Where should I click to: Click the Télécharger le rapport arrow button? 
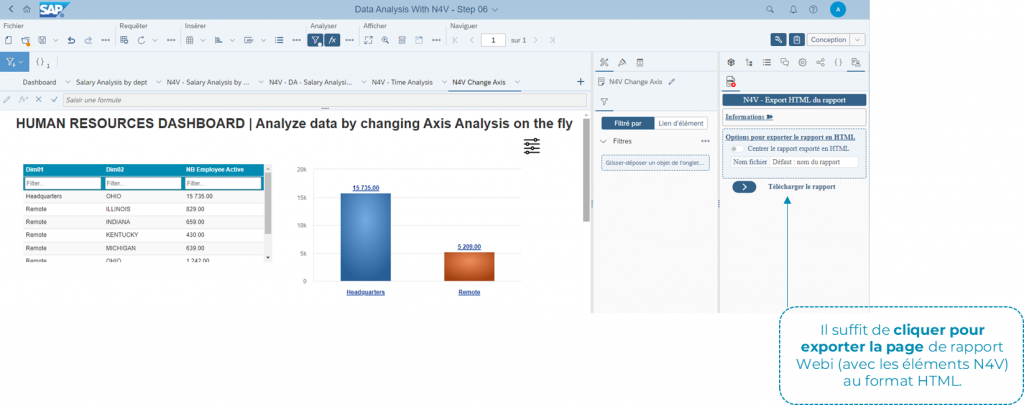click(x=744, y=187)
